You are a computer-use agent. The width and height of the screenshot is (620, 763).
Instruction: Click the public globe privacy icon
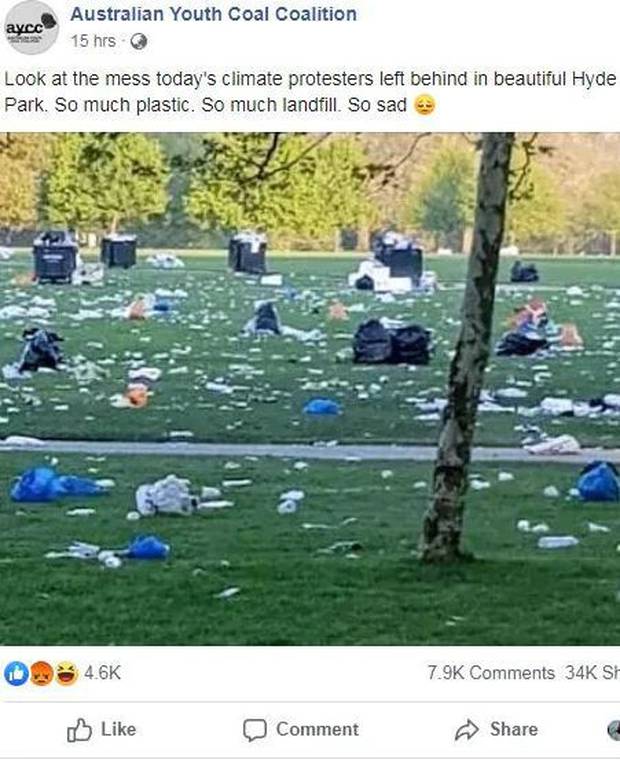pos(139,42)
